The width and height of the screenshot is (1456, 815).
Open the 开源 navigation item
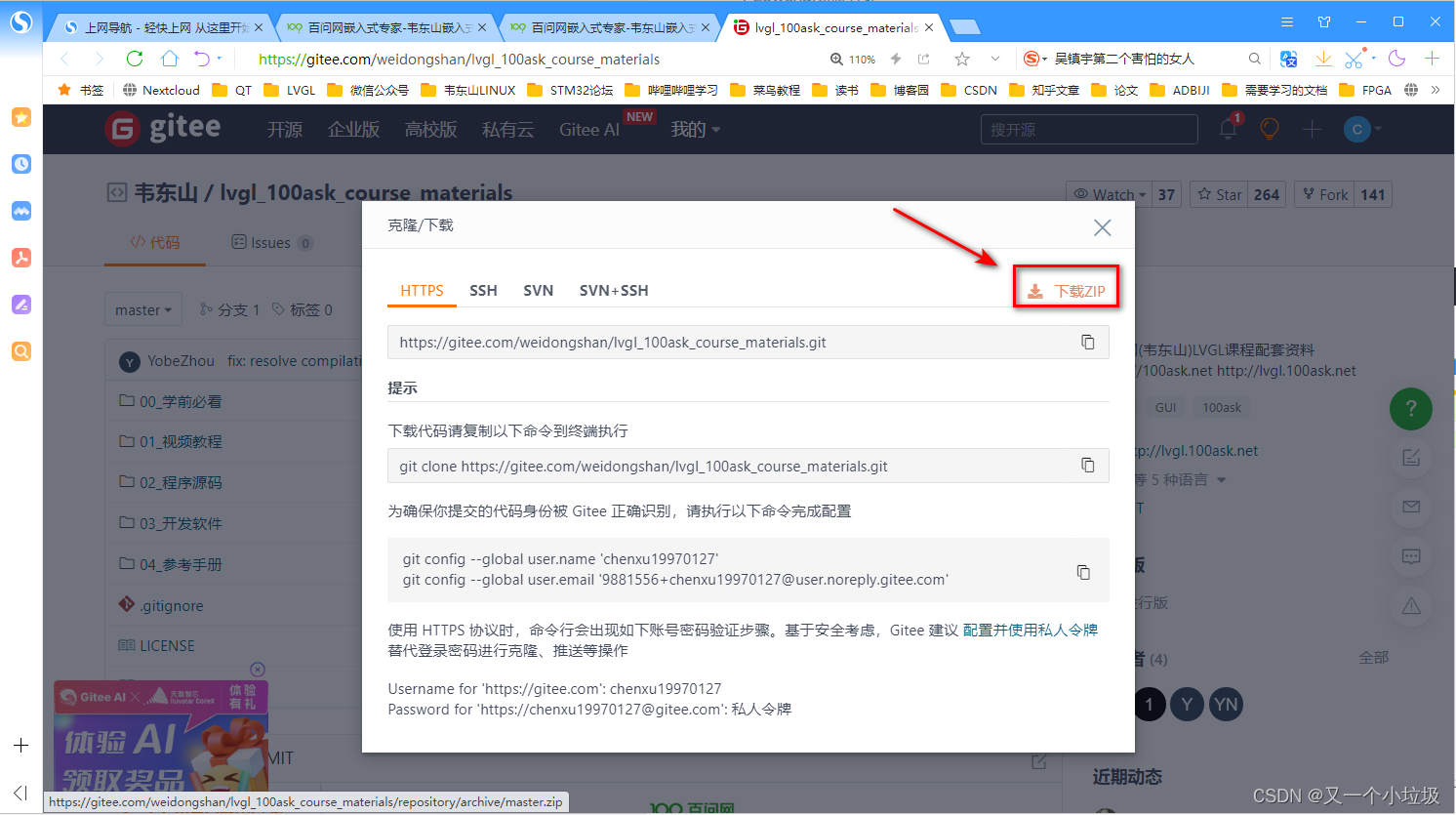285,130
